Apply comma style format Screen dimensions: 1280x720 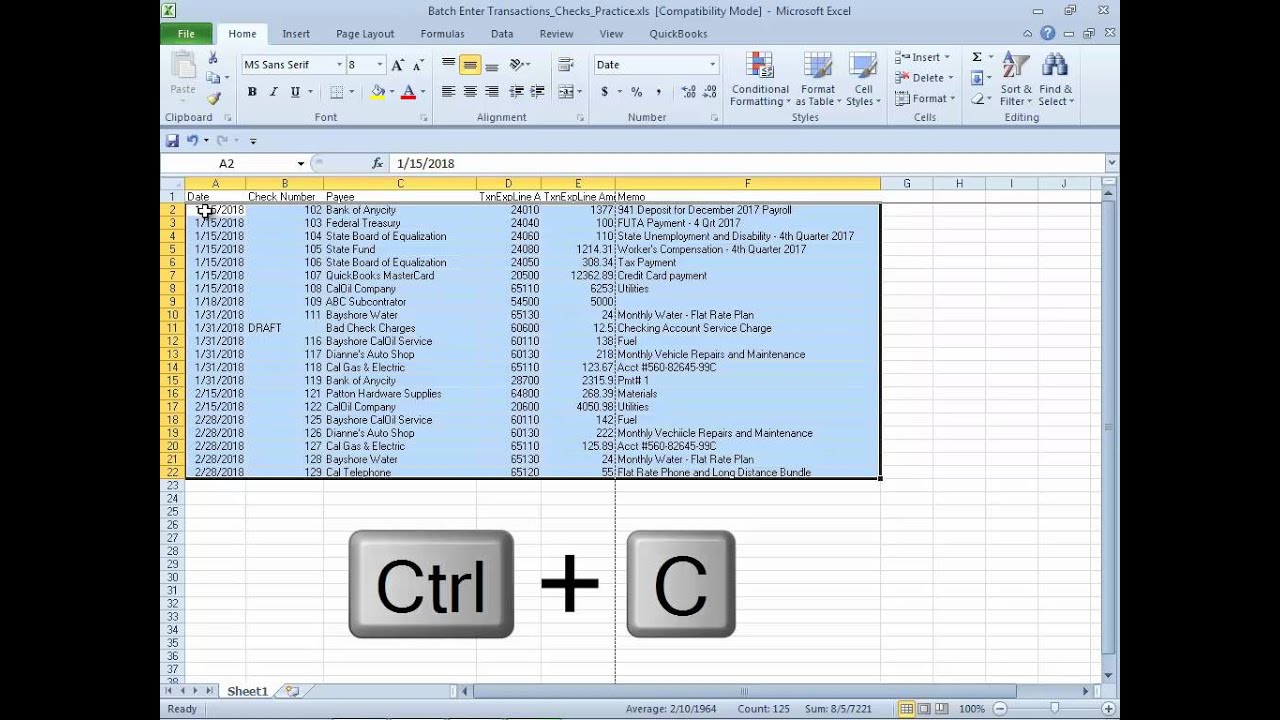658,92
